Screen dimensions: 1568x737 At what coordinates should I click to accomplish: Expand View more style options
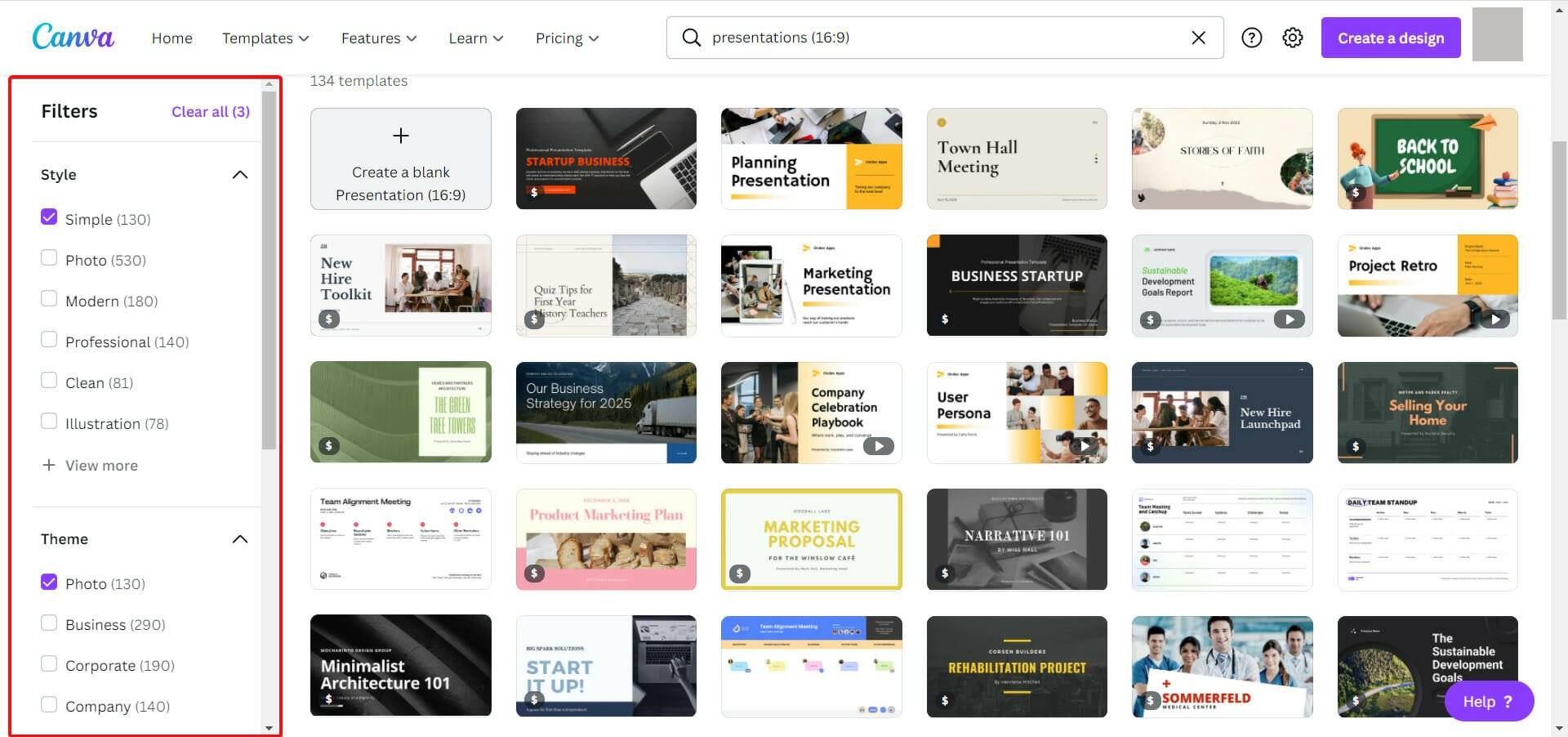click(90, 465)
